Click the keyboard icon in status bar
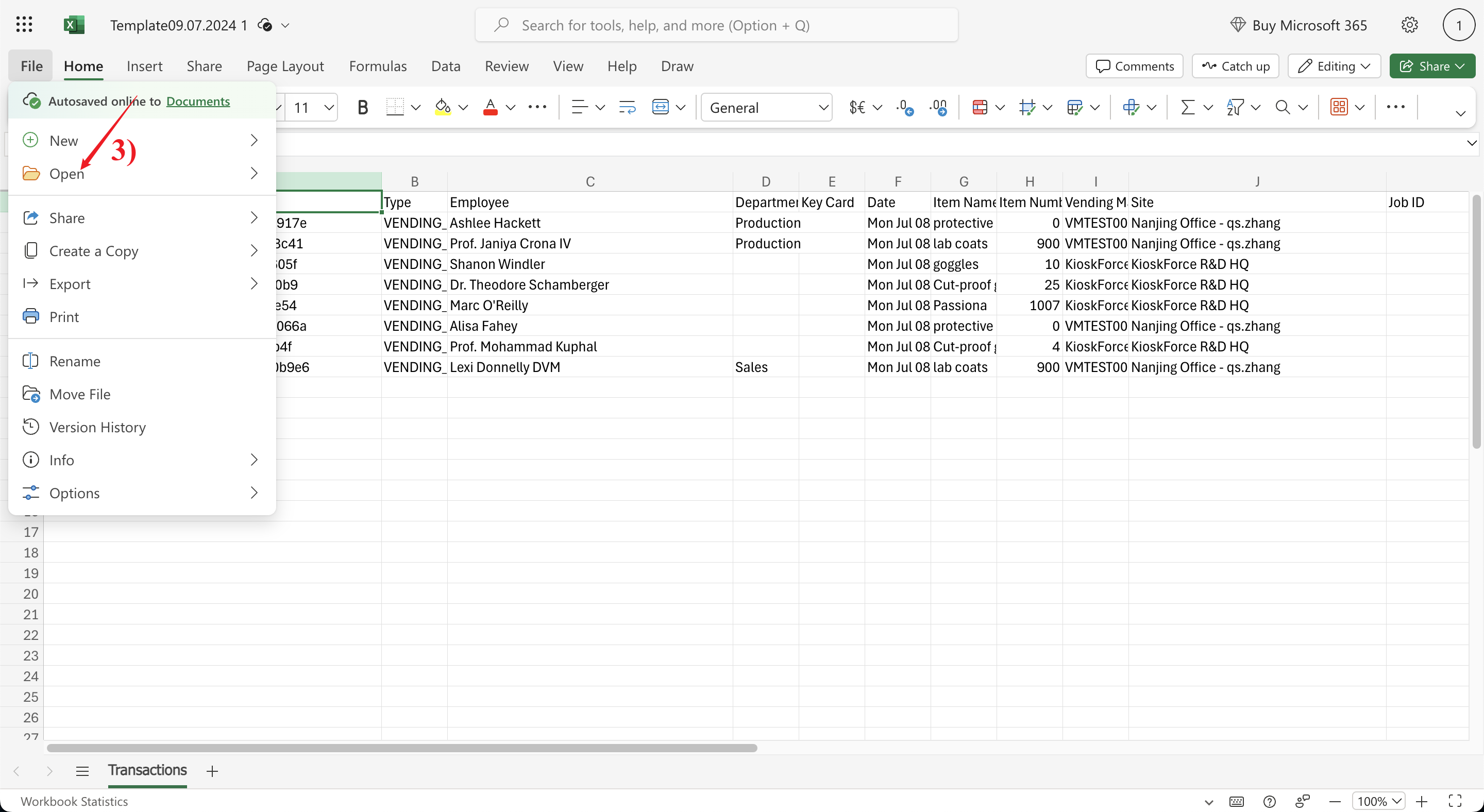This screenshot has height=812, width=1484. pos(1236,801)
